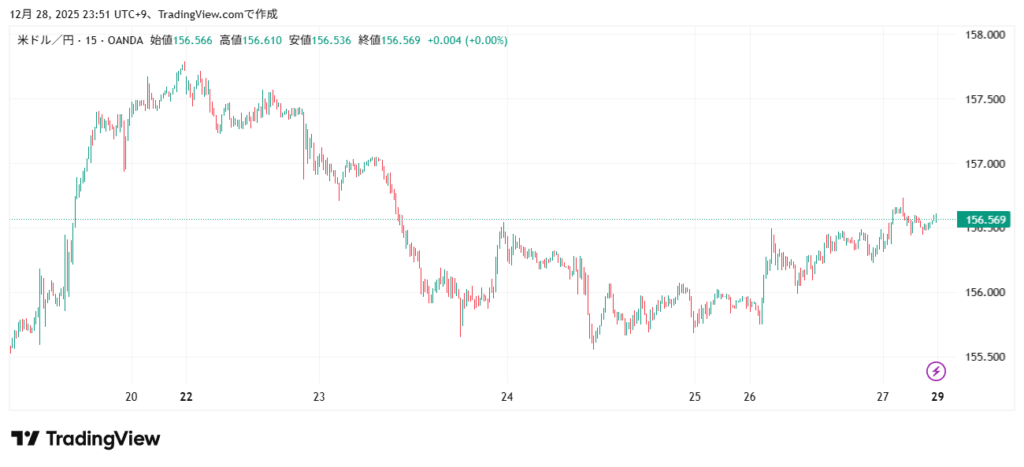Screen dimensions: 1024x467
Task: Click the 155.500 price axis label
Action: pyautogui.click(x=982, y=357)
